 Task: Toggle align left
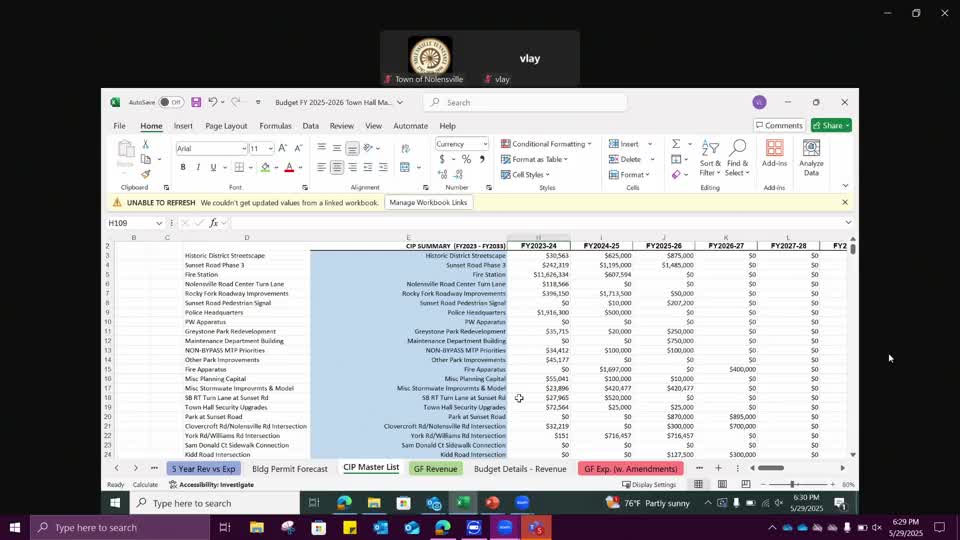click(x=321, y=167)
